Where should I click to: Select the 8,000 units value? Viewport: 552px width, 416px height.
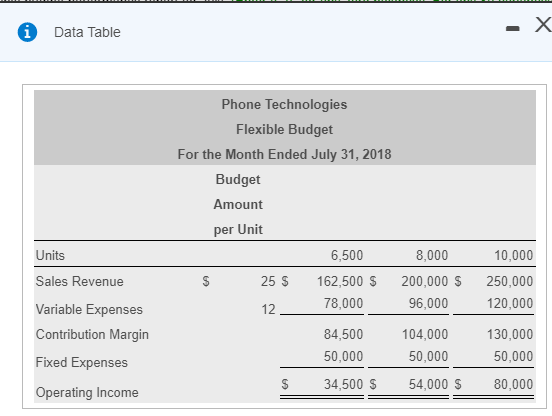432,255
